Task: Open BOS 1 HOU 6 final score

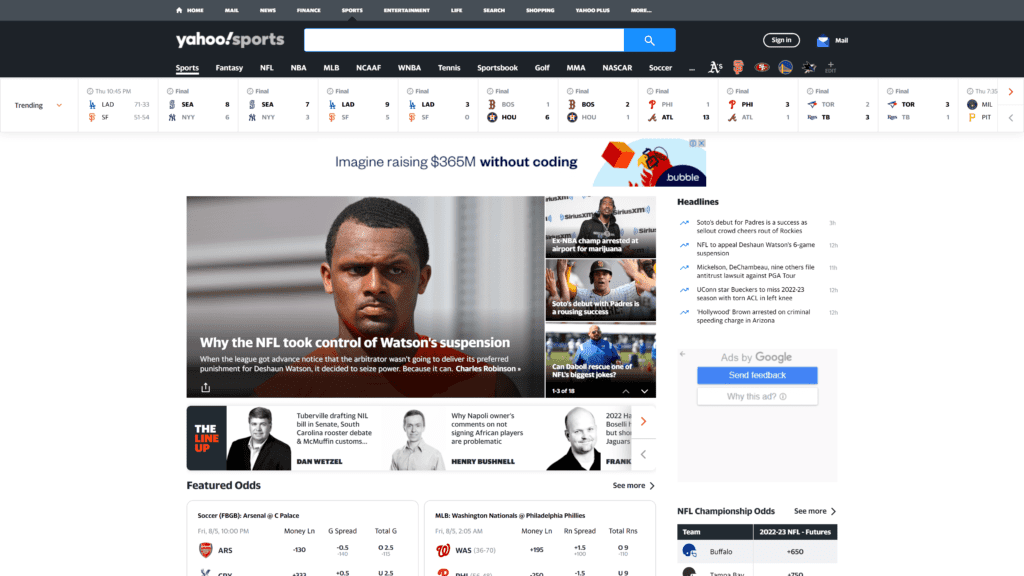Action: pos(519,105)
